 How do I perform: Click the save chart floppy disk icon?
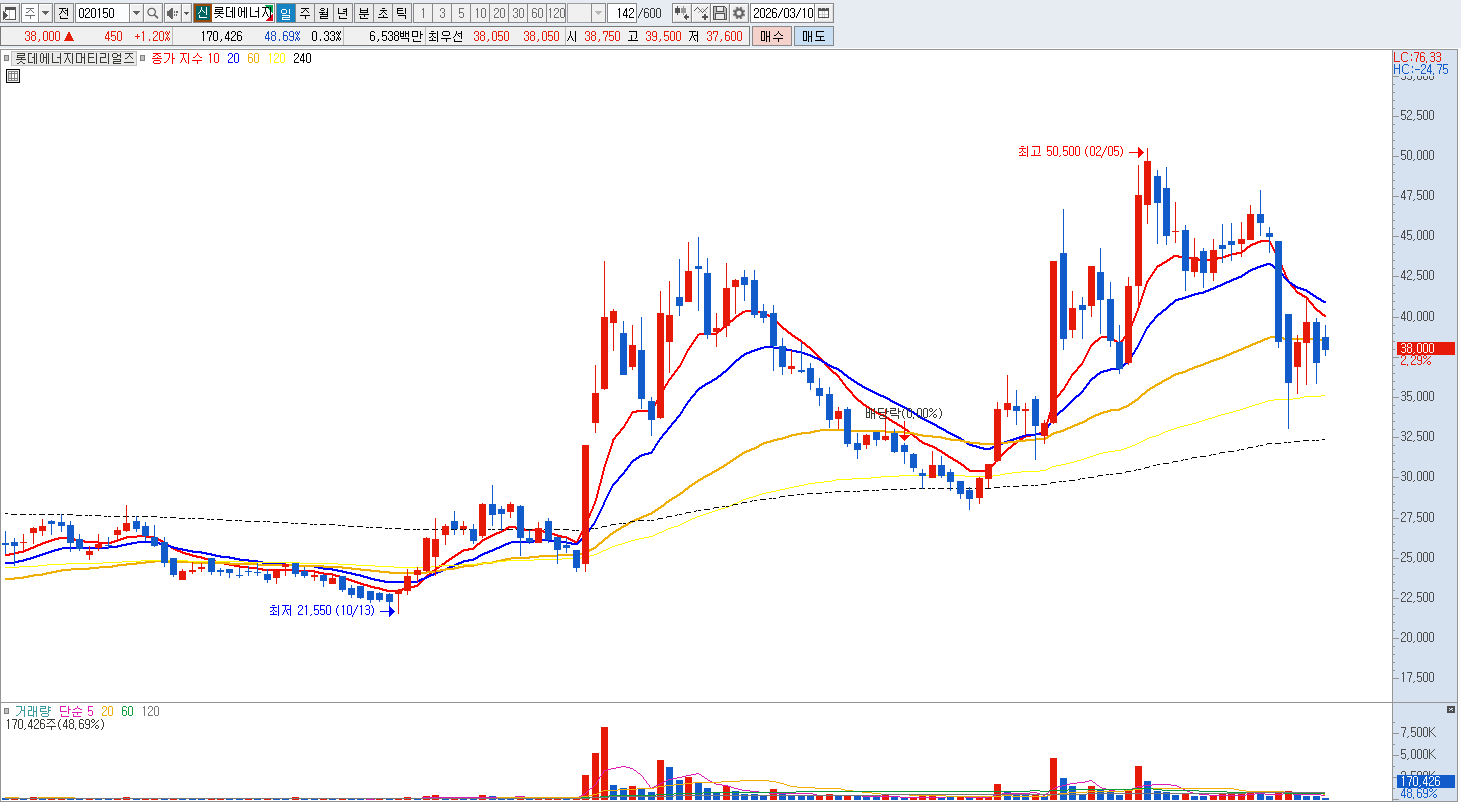tap(720, 13)
